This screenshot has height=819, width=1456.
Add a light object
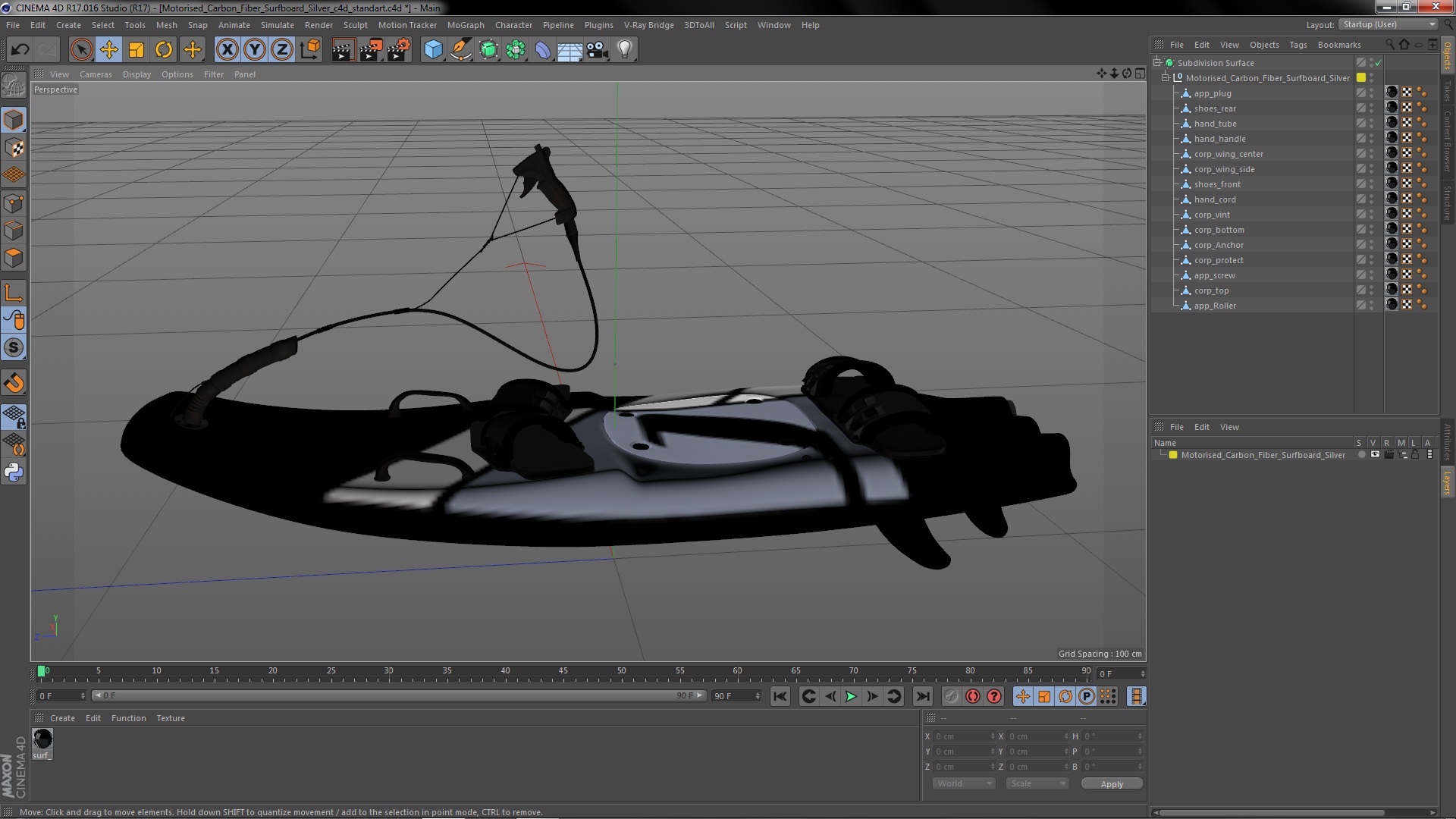pos(624,50)
